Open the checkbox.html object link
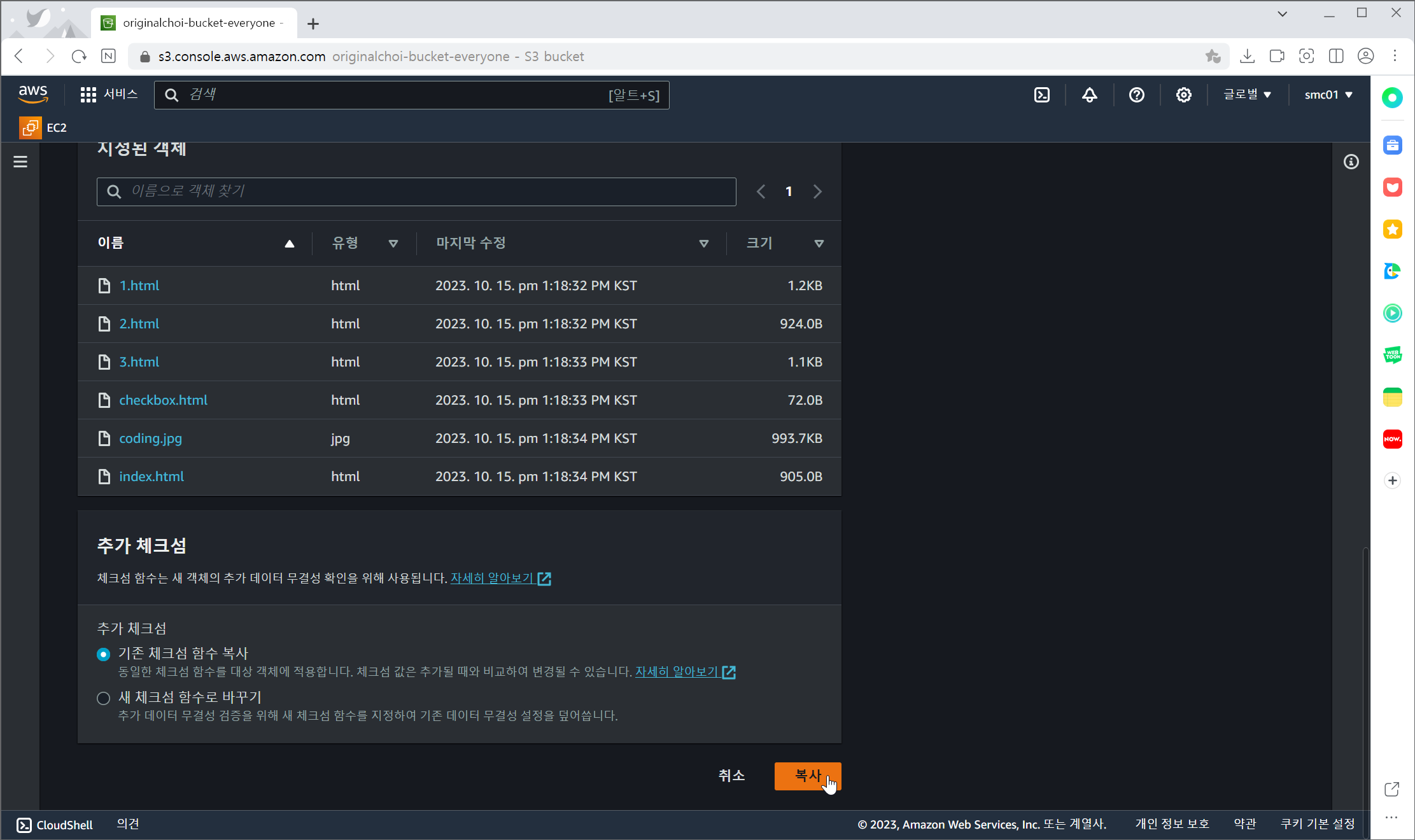The image size is (1415, 840). [x=164, y=400]
